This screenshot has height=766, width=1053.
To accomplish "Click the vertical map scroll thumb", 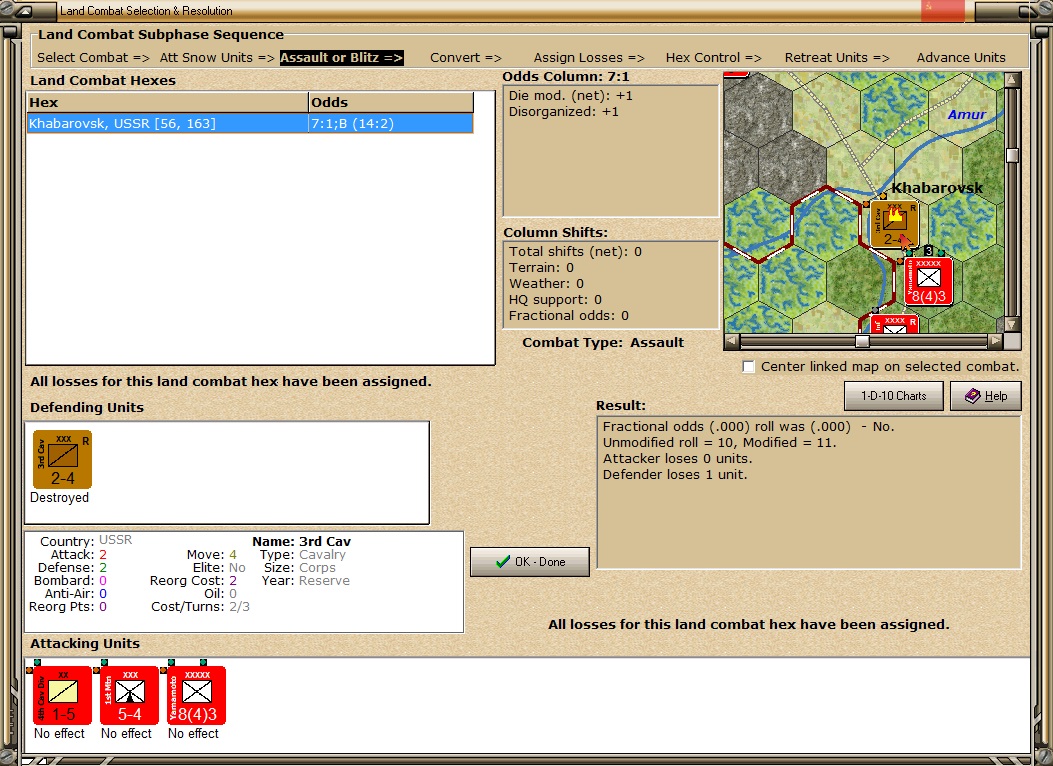I will 1013,155.
